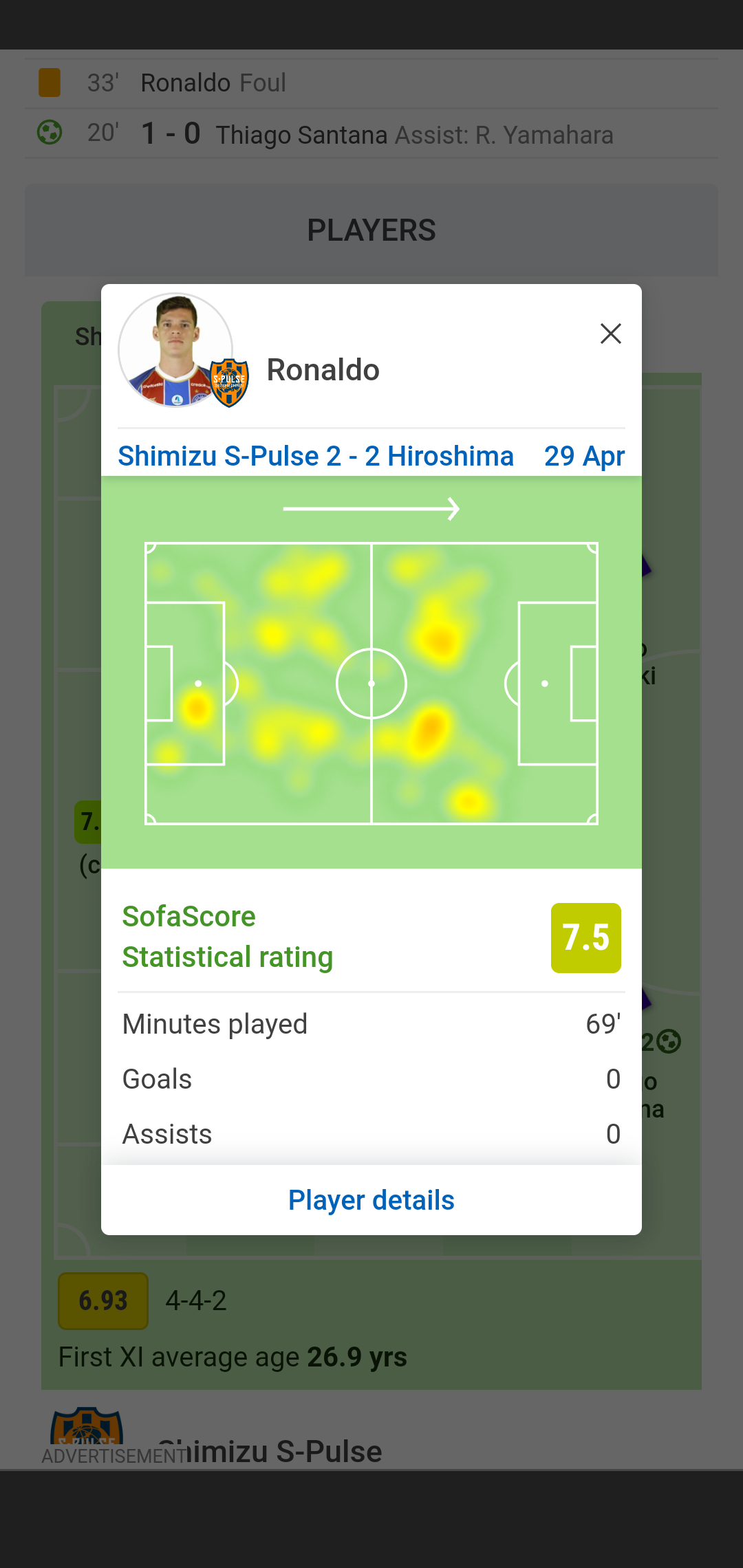Tap the attack direction arrow above heatmap

[x=371, y=509]
